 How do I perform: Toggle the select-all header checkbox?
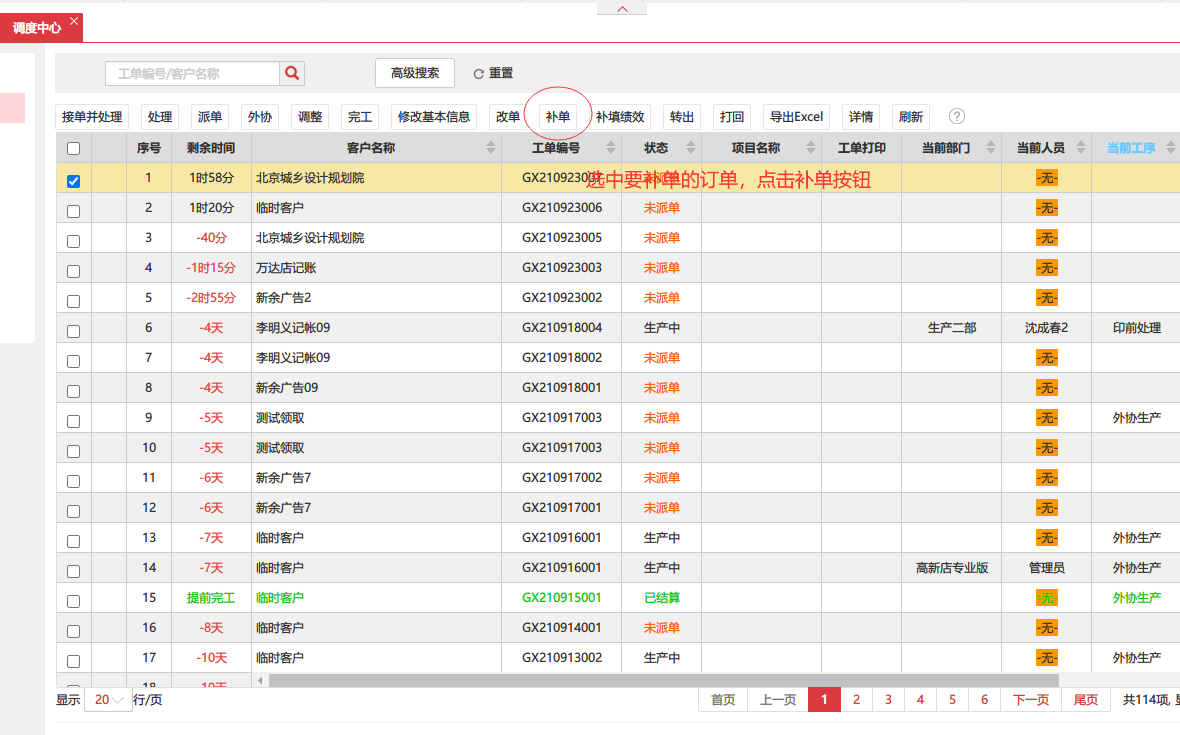(x=73, y=148)
